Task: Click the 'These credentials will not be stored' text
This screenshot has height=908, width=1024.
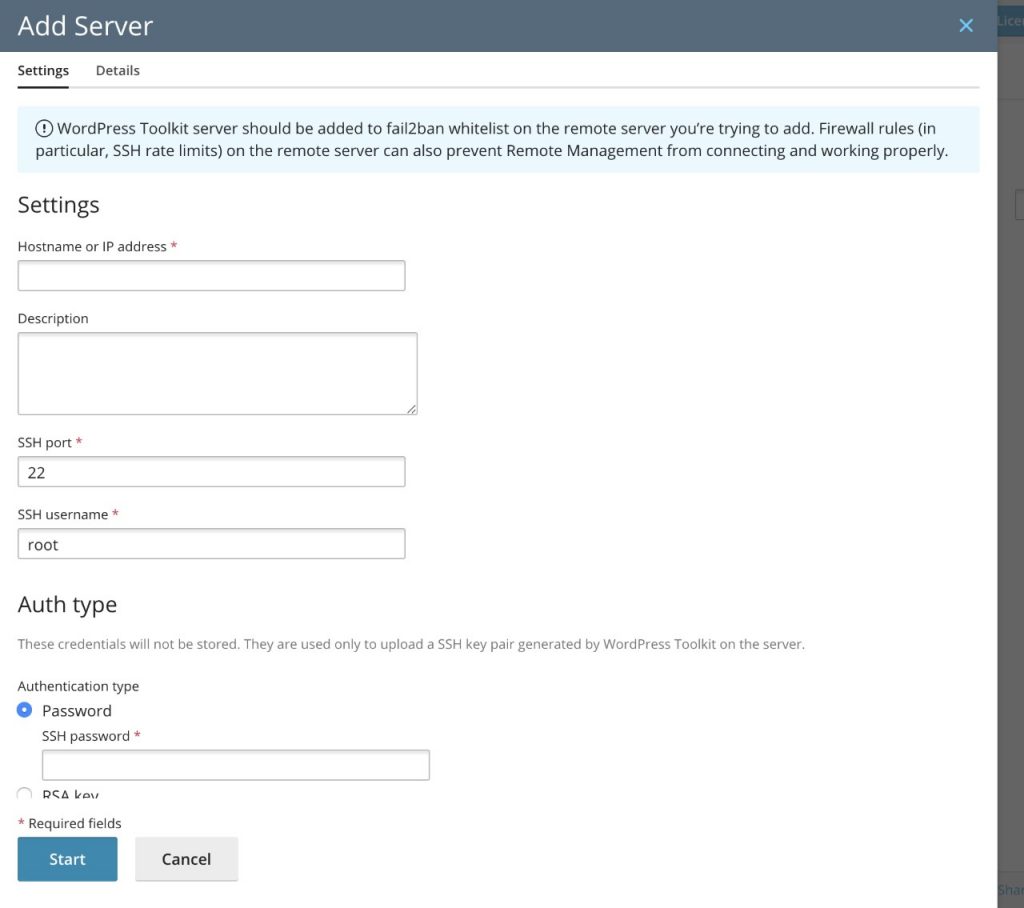Action: click(x=411, y=644)
